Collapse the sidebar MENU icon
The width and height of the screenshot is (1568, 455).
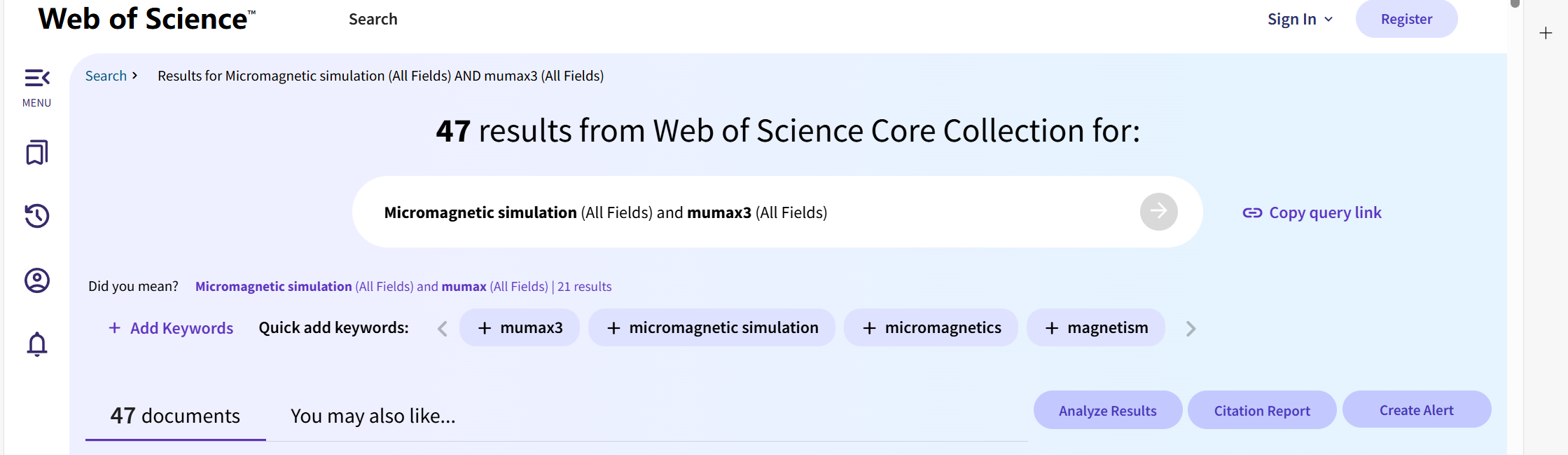pyautogui.click(x=37, y=78)
